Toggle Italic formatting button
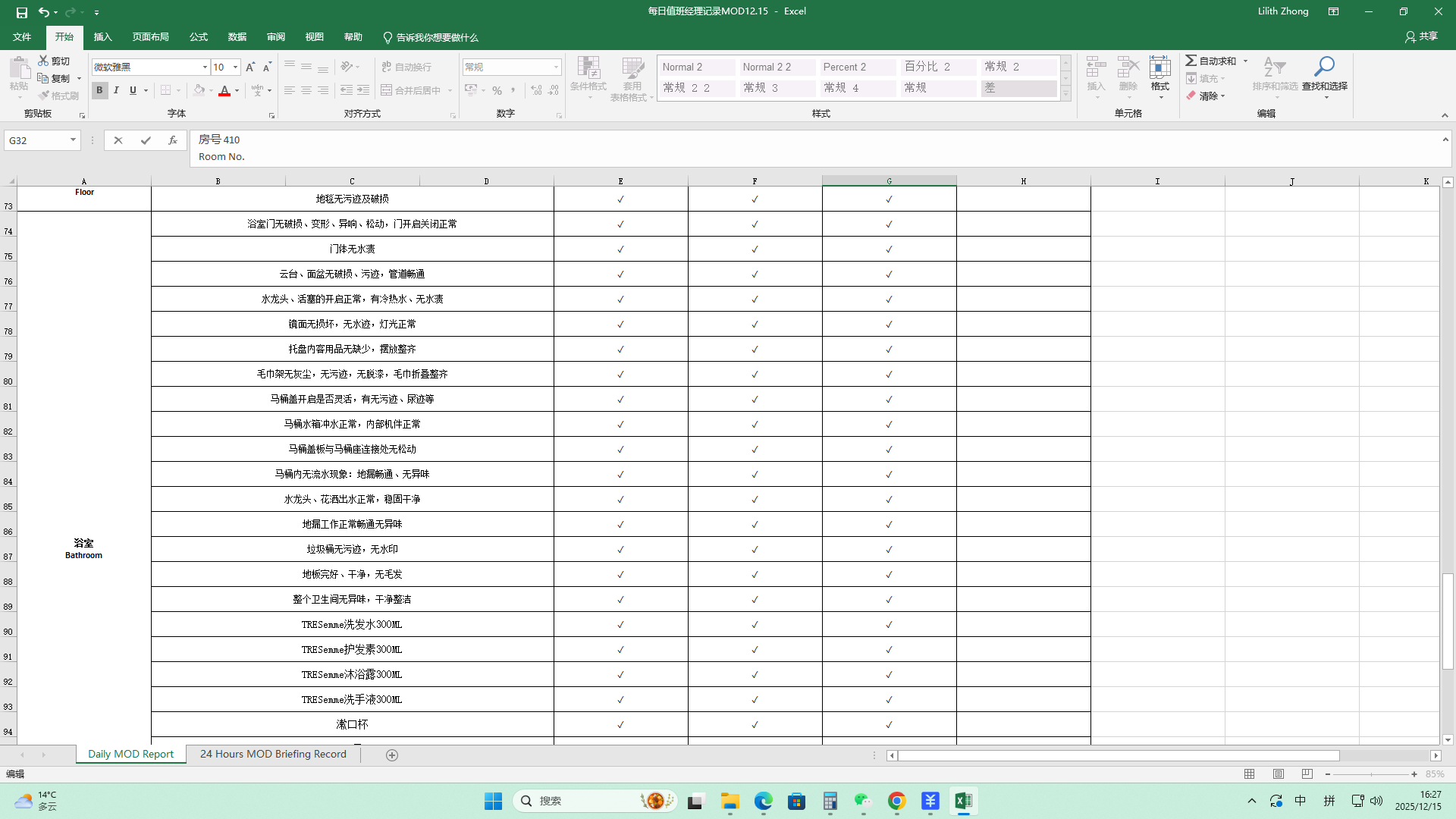This screenshot has width=1456, height=819. 116,90
